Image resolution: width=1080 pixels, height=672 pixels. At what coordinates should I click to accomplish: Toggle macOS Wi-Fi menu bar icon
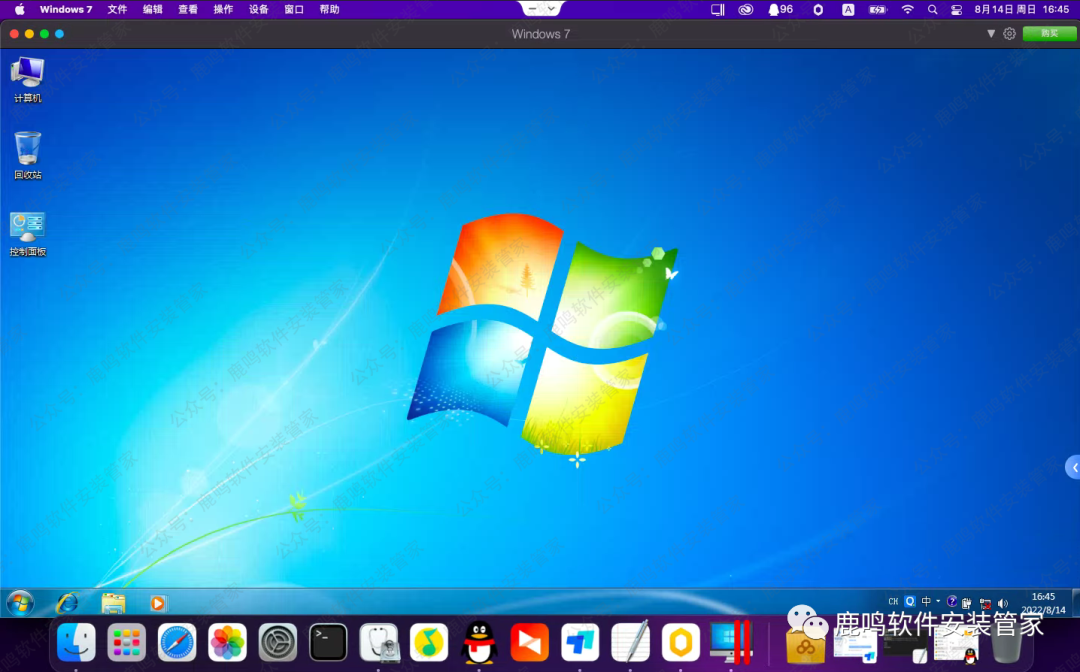(907, 9)
